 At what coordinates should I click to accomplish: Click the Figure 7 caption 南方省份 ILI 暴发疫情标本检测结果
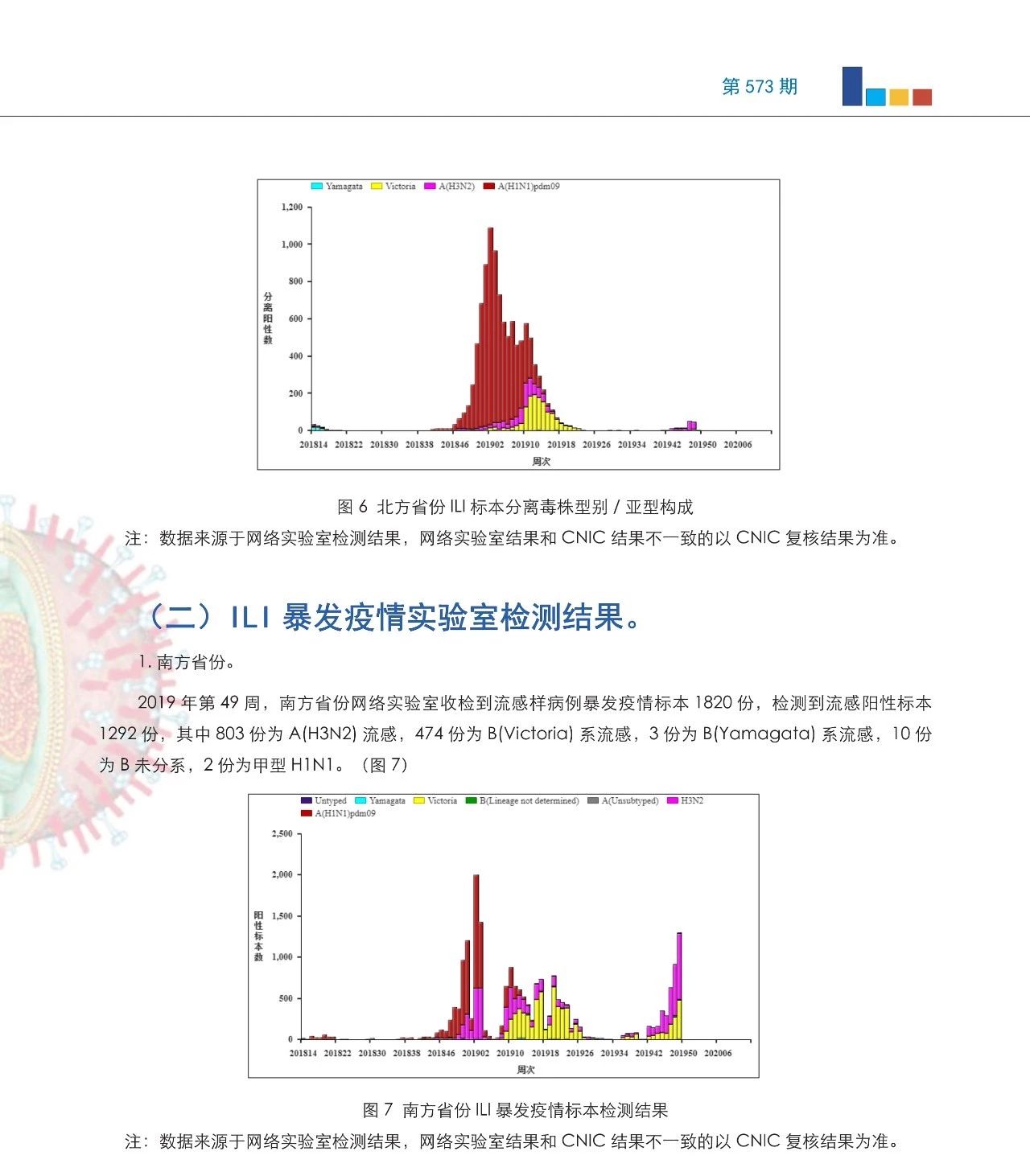point(515,1110)
